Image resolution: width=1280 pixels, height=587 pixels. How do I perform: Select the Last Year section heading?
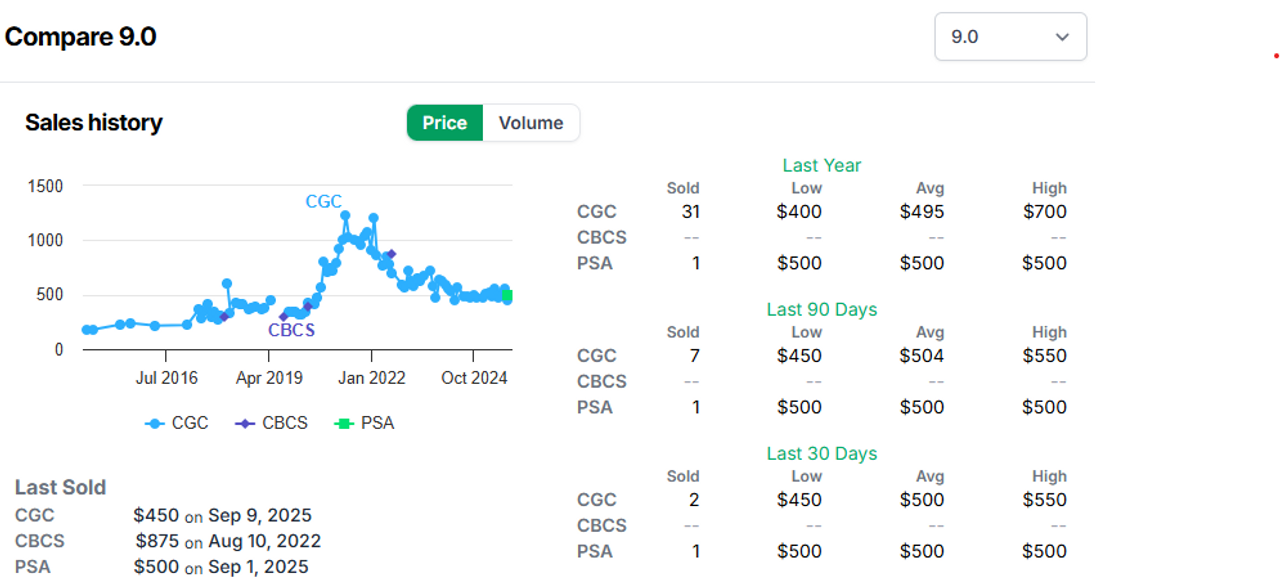click(822, 166)
